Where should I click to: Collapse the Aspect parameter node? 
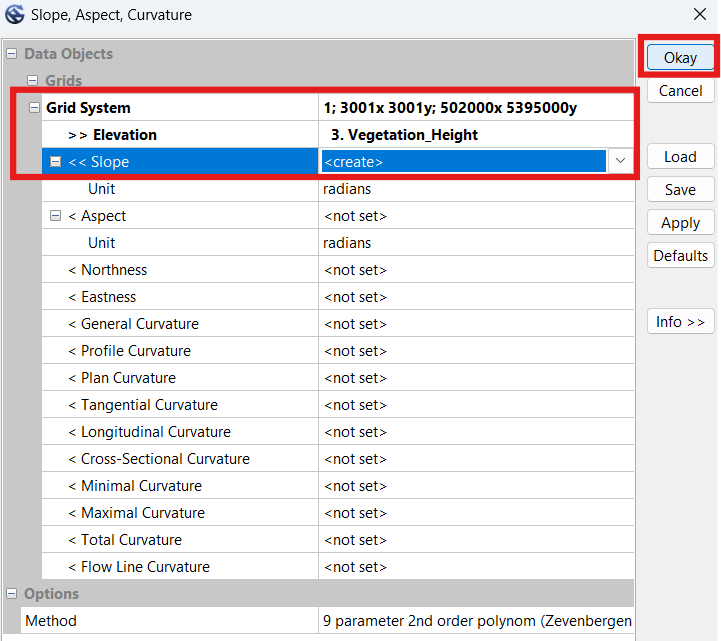[x=56, y=216]
